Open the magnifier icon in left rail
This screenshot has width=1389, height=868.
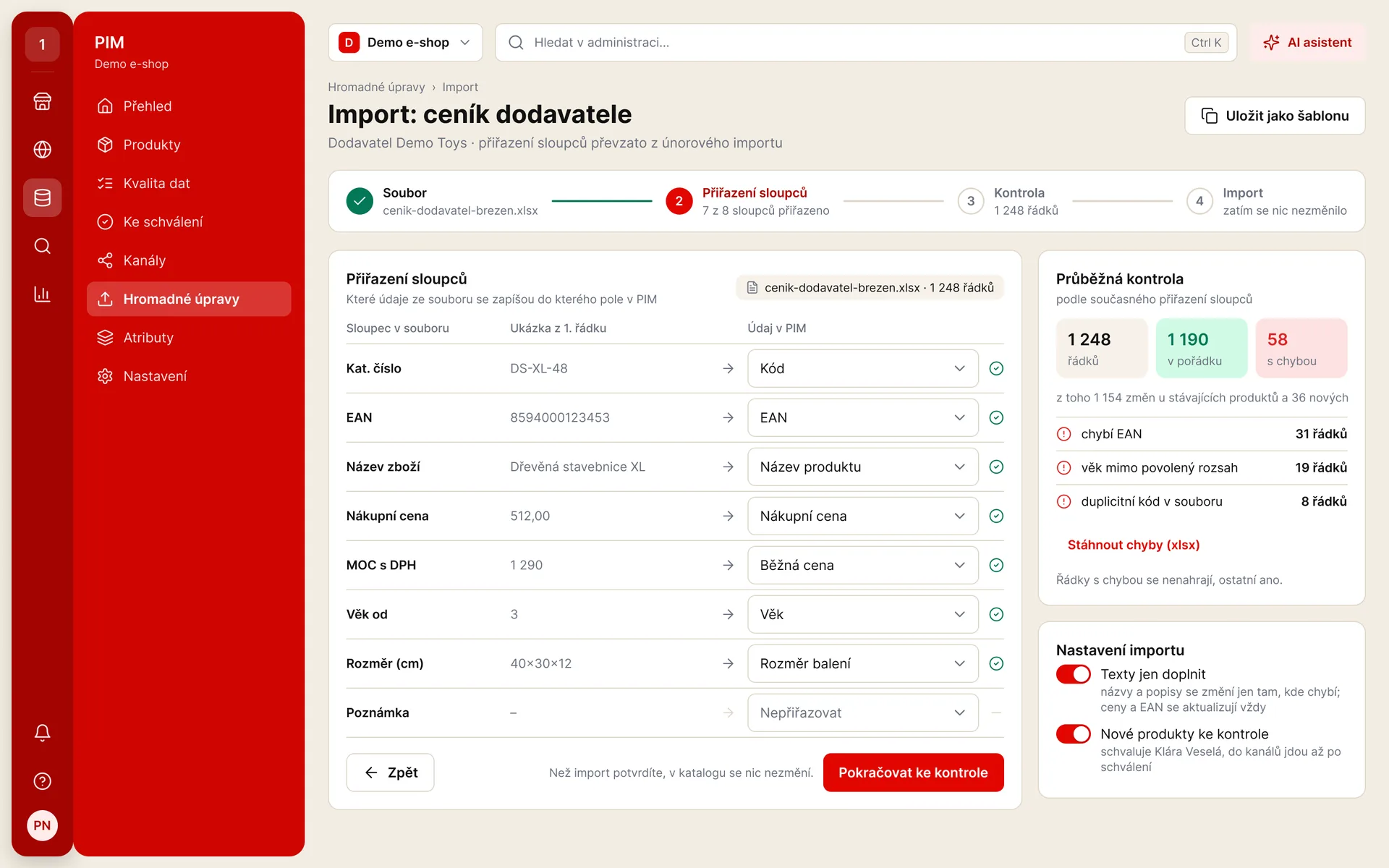tap(42, 246)
